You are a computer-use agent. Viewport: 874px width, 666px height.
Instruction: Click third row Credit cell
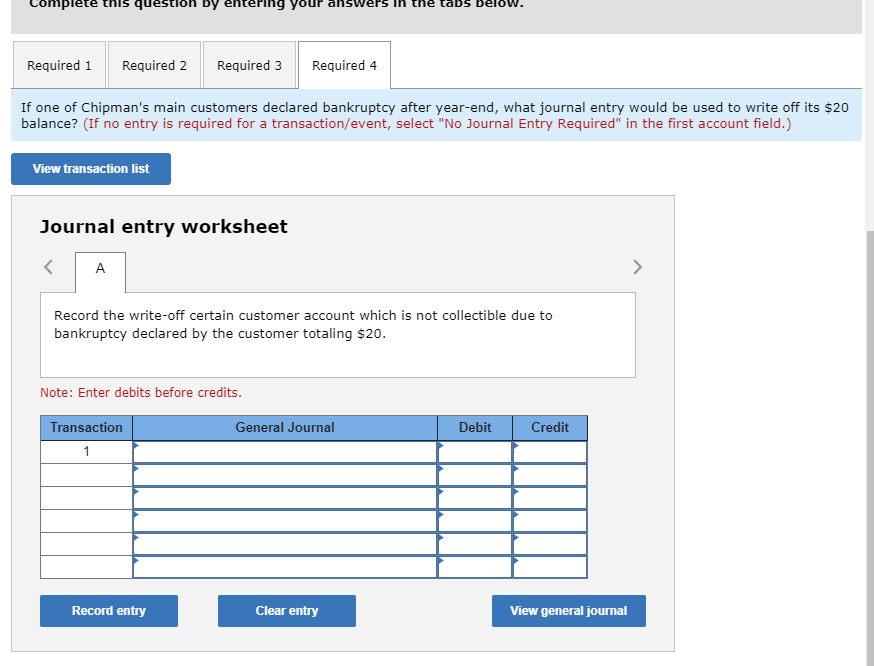point(550,498)
